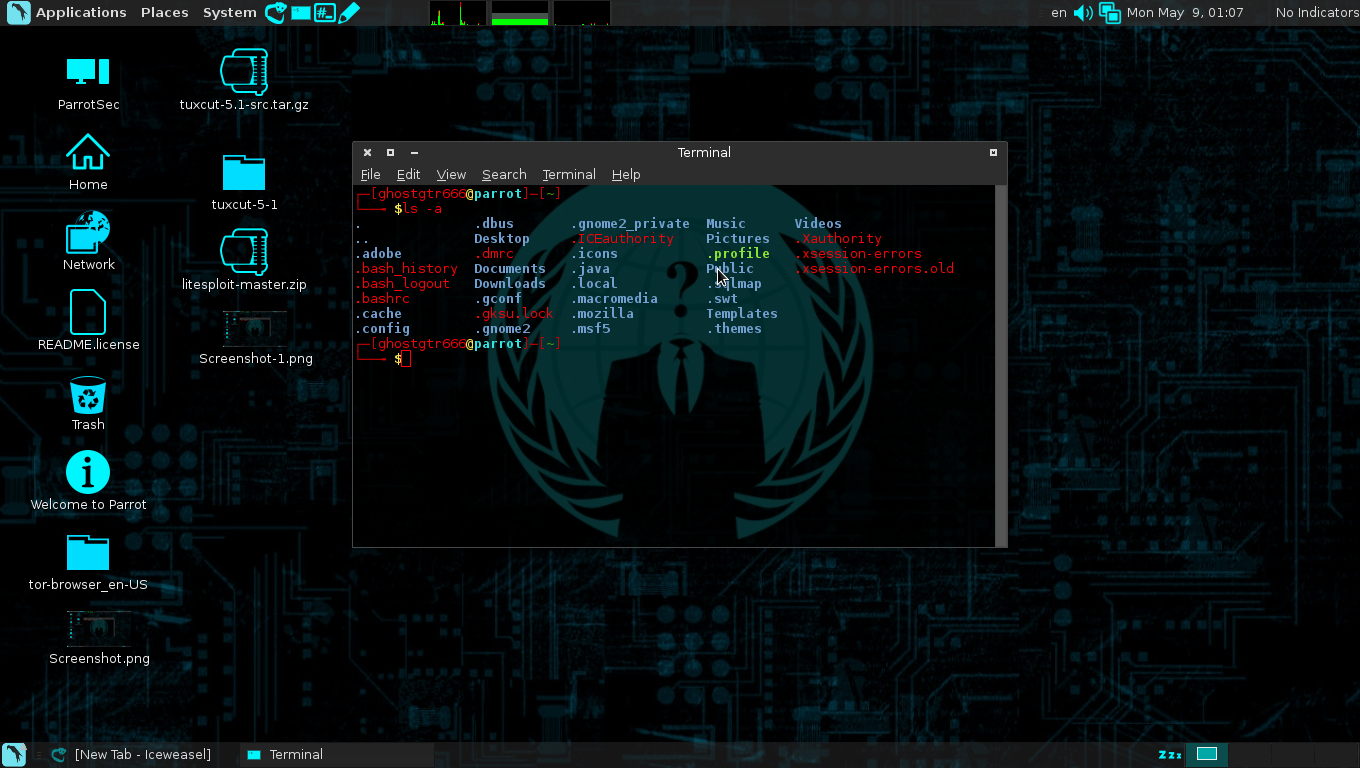The image size is (1360, 768).
Task: Click the memory usage monitor graph
Action: click(x=520, y=13)
